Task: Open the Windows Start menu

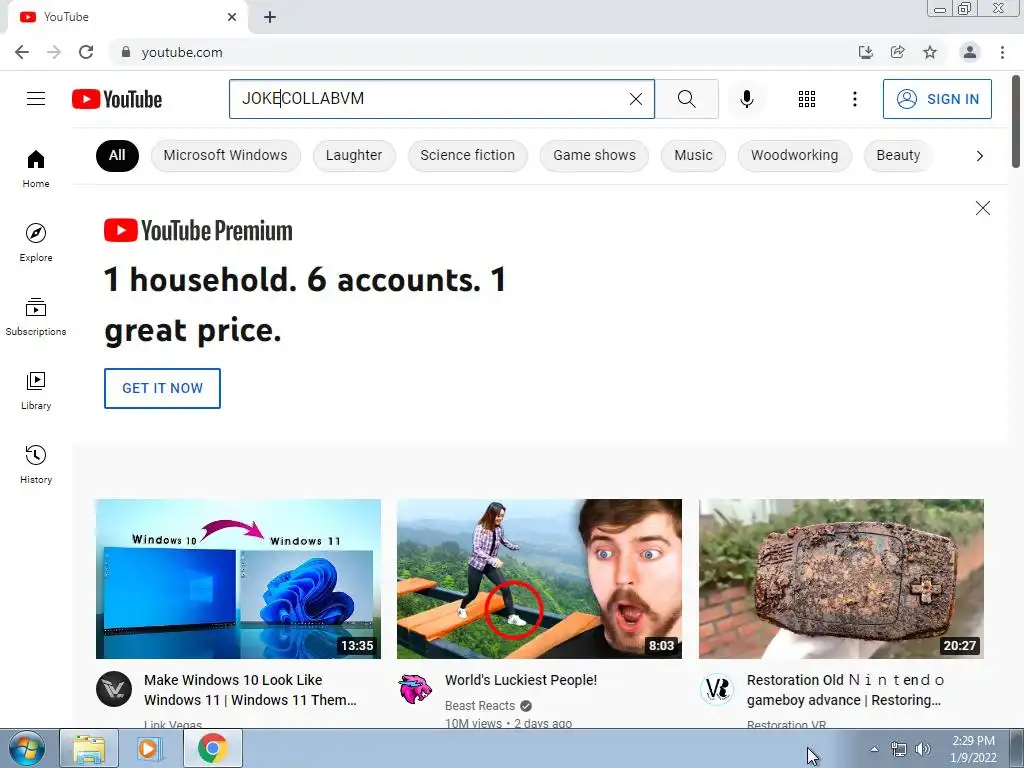Action: tap(27, 748)
